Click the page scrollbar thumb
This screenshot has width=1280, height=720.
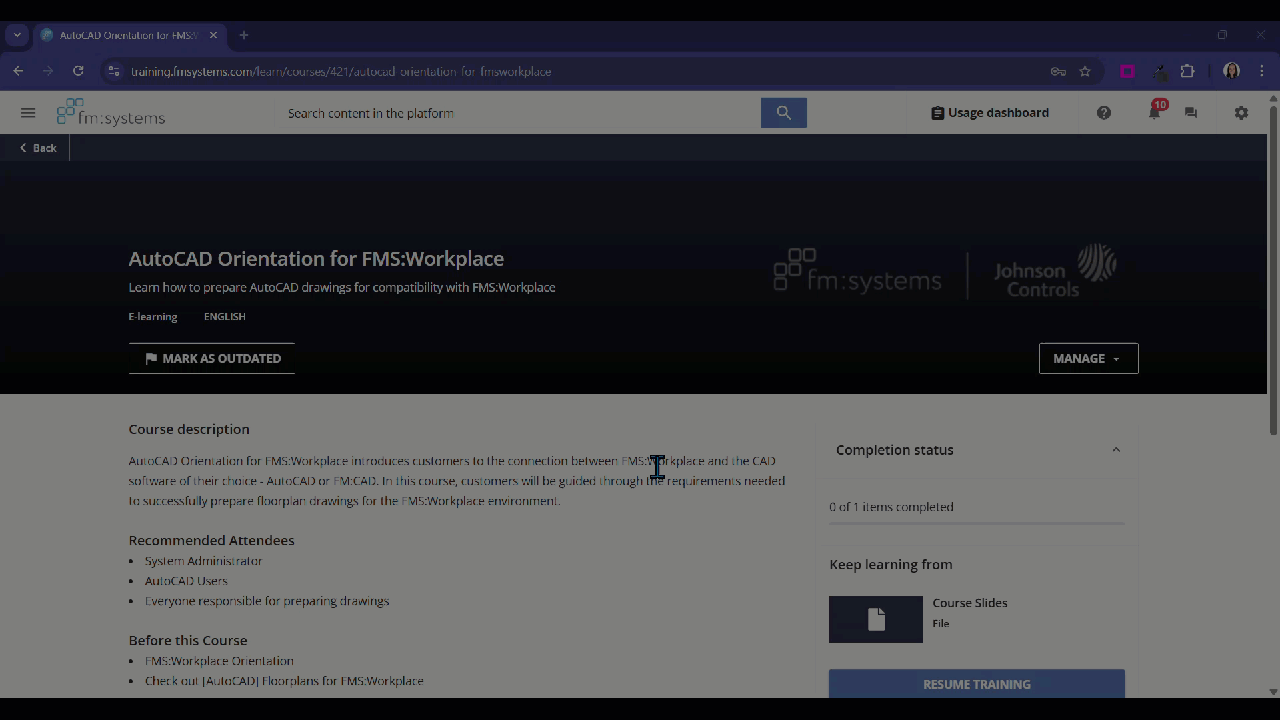[x=1273, y=268]
